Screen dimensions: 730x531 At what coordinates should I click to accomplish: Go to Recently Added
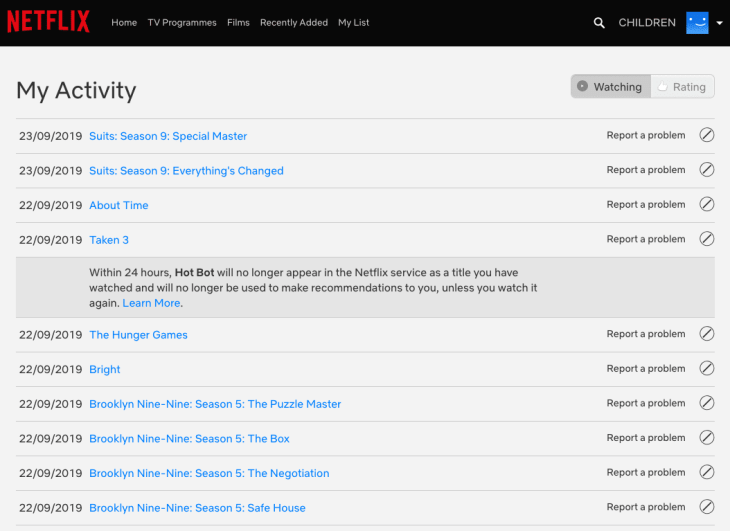click(293, 22)
